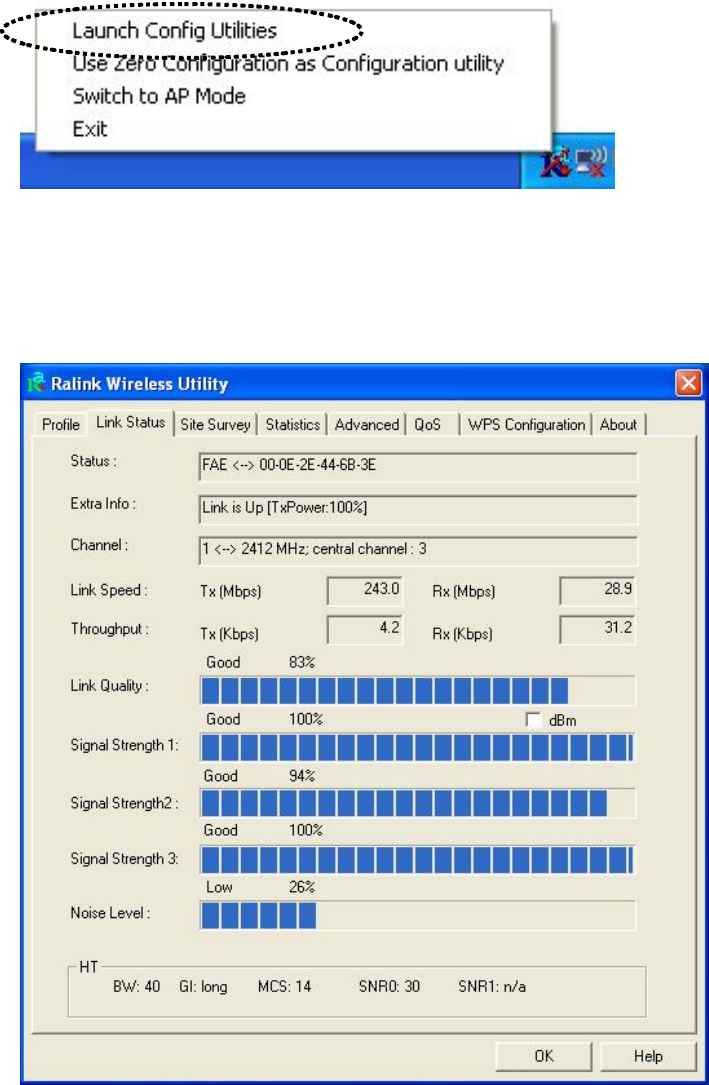Click the Tx throughput value 4.2

tap(364, 630)
